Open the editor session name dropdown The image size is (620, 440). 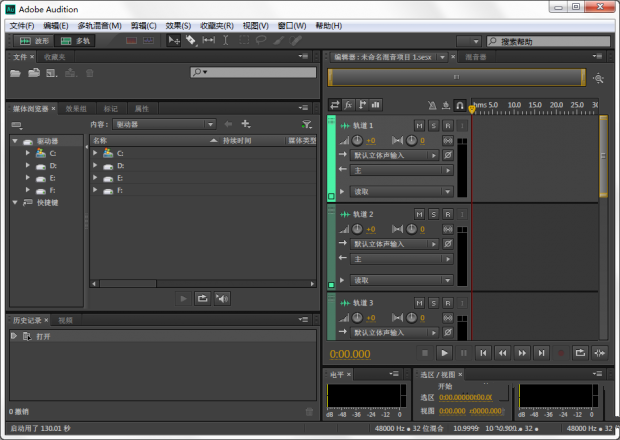tap(442, 57)
